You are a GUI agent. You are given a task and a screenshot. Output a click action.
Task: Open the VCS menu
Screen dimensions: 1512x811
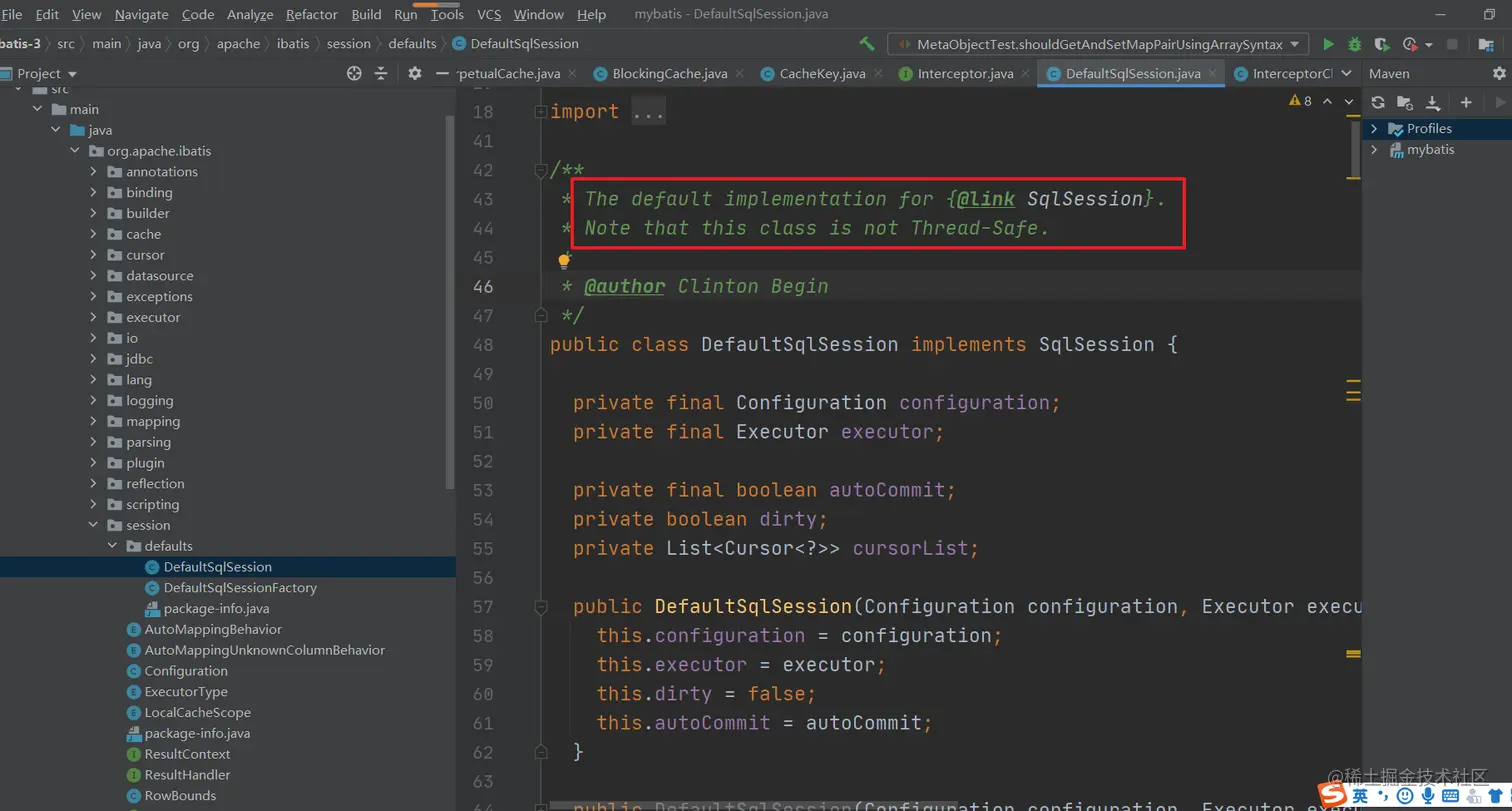click(489, 14)
